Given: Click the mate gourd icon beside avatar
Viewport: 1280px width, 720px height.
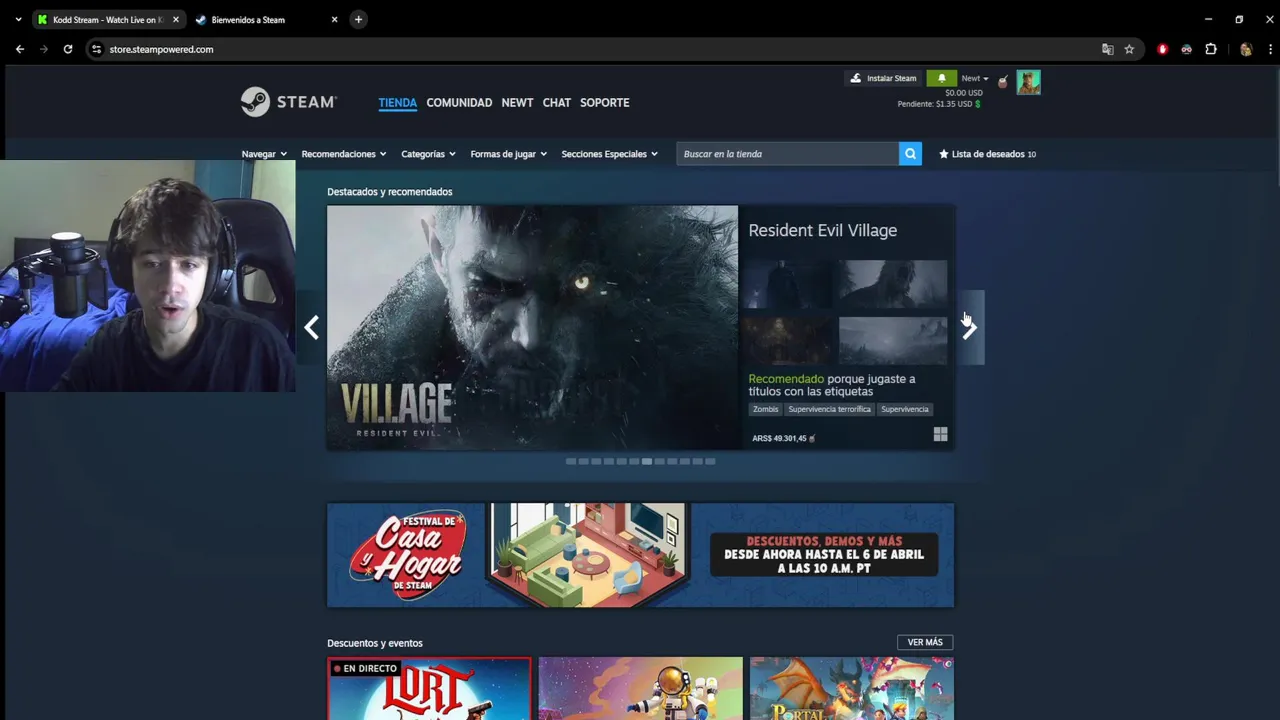Looking at the screenshot, I should coord(1003,81).
